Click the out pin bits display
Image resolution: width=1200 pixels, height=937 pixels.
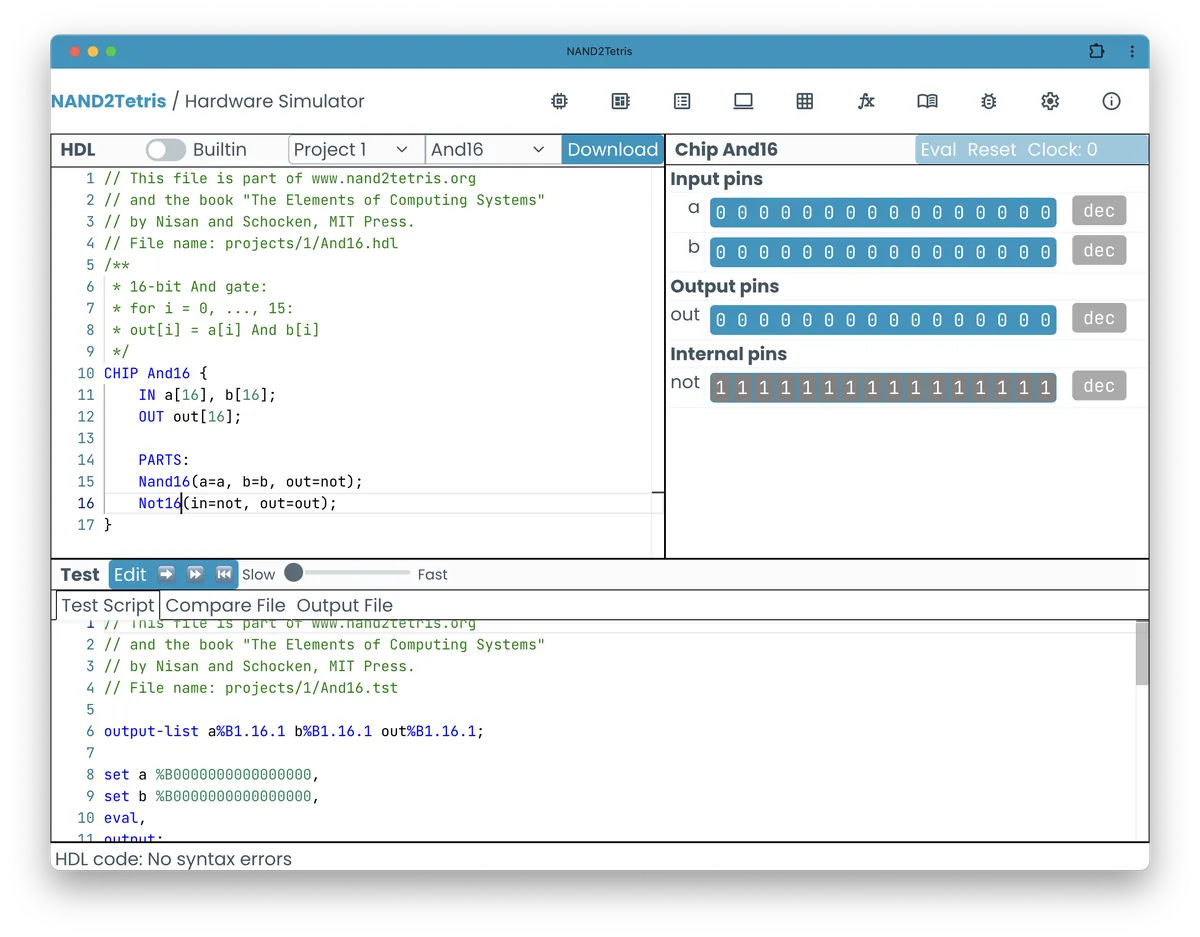[x=883, y=320]
